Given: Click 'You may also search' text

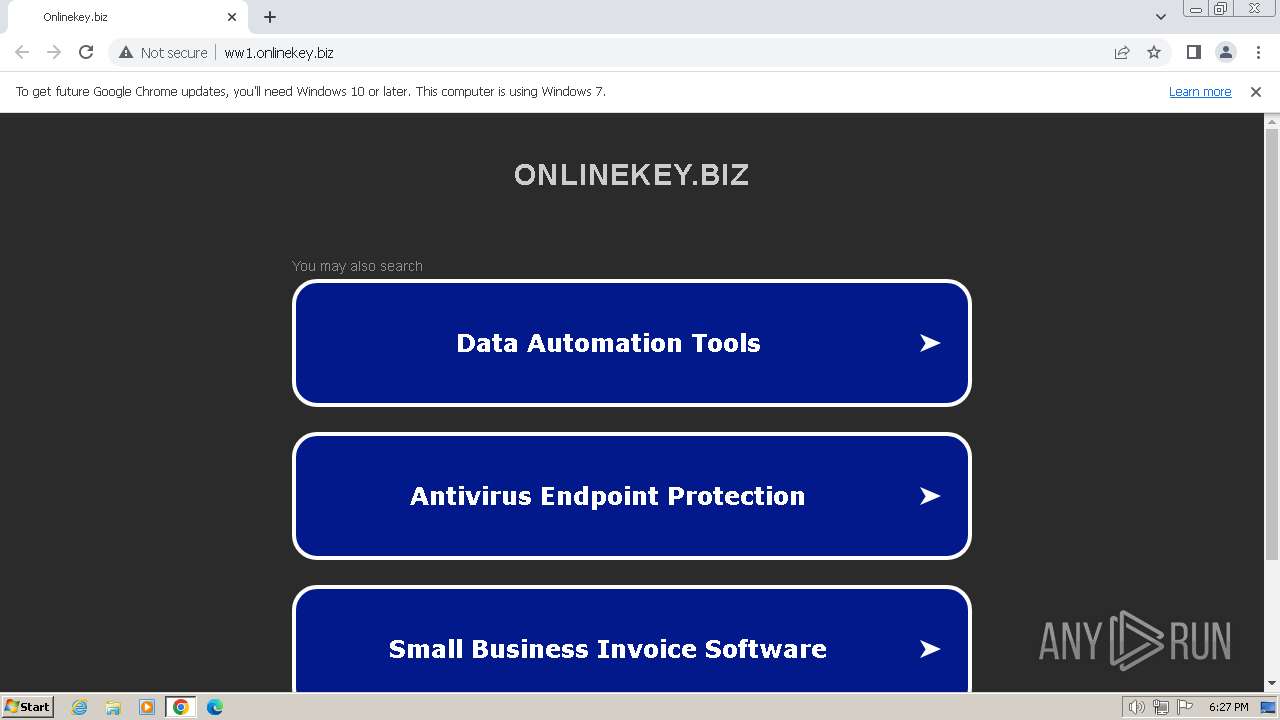Looking at the screenshot, I should (x=357, y=266).
